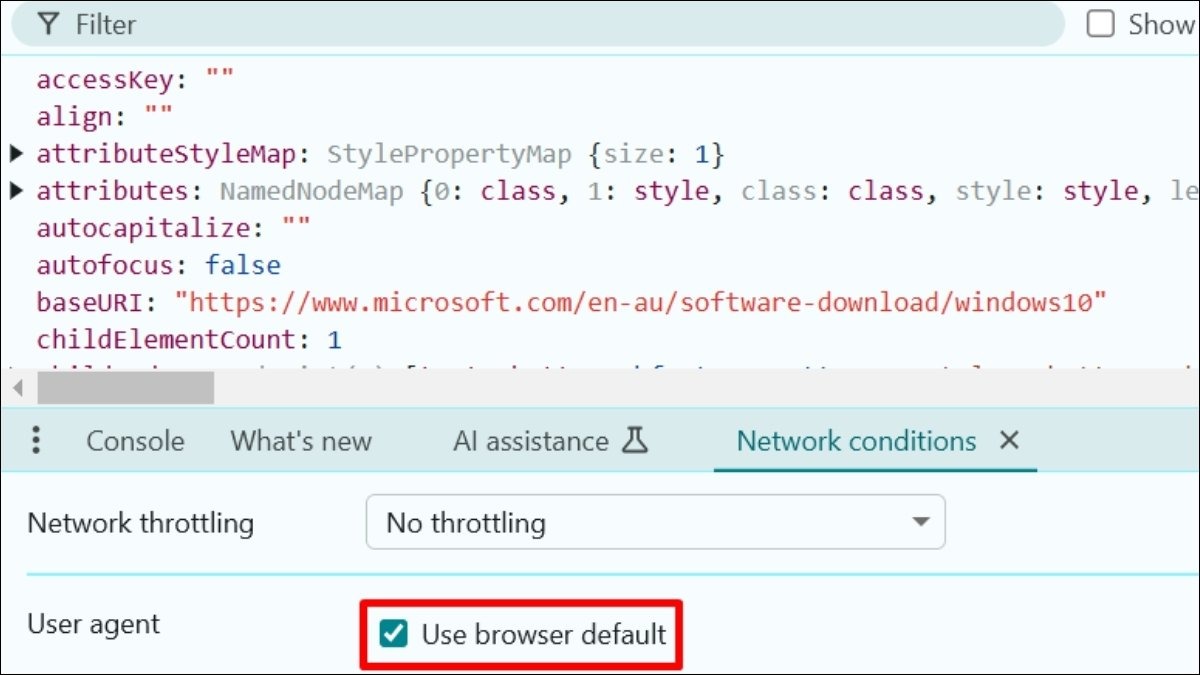Close the Network conditions tab

1009,441
